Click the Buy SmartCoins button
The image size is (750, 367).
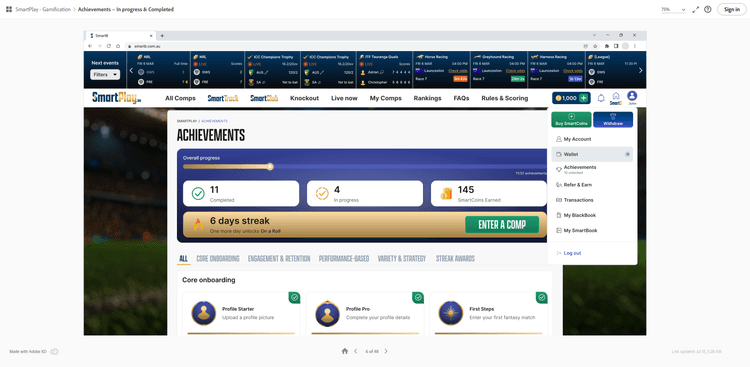pyautogui.click(x=571, y=120)
